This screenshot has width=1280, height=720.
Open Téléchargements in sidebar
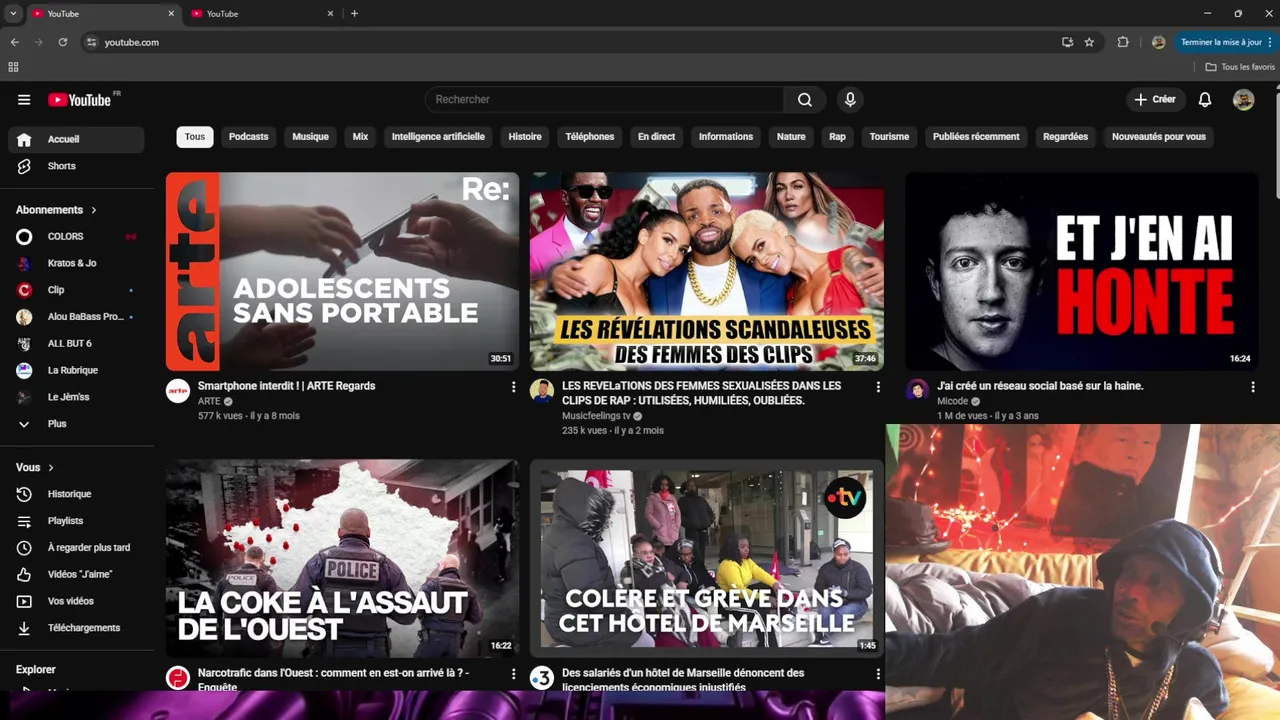pos(76,628)
